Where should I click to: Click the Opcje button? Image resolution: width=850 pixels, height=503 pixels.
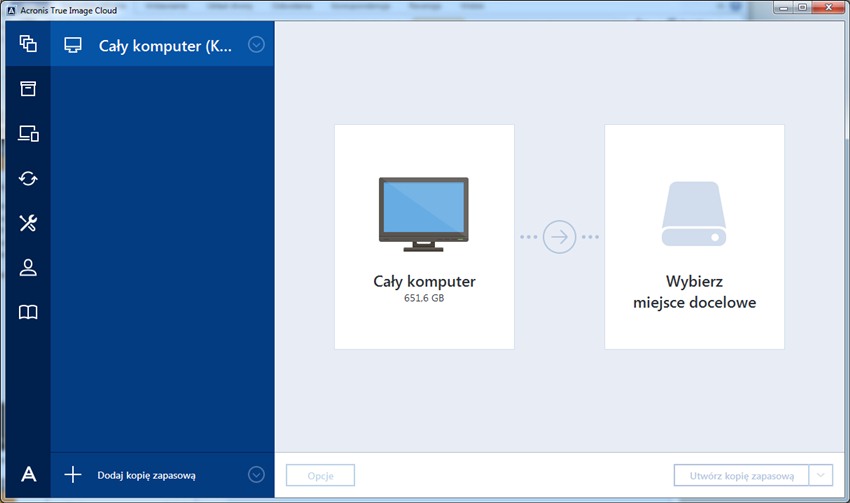click(x=320, y=475)
